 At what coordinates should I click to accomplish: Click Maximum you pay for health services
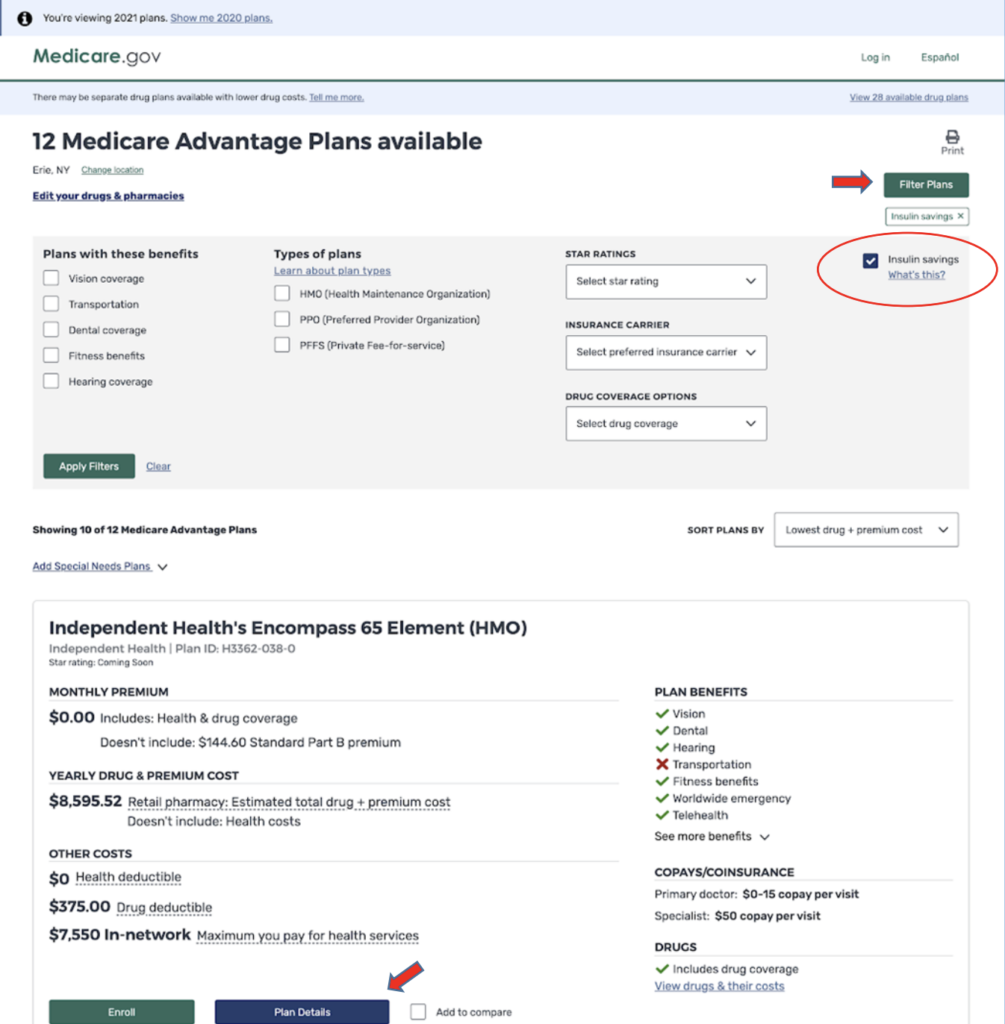click(x=308, y=936)
